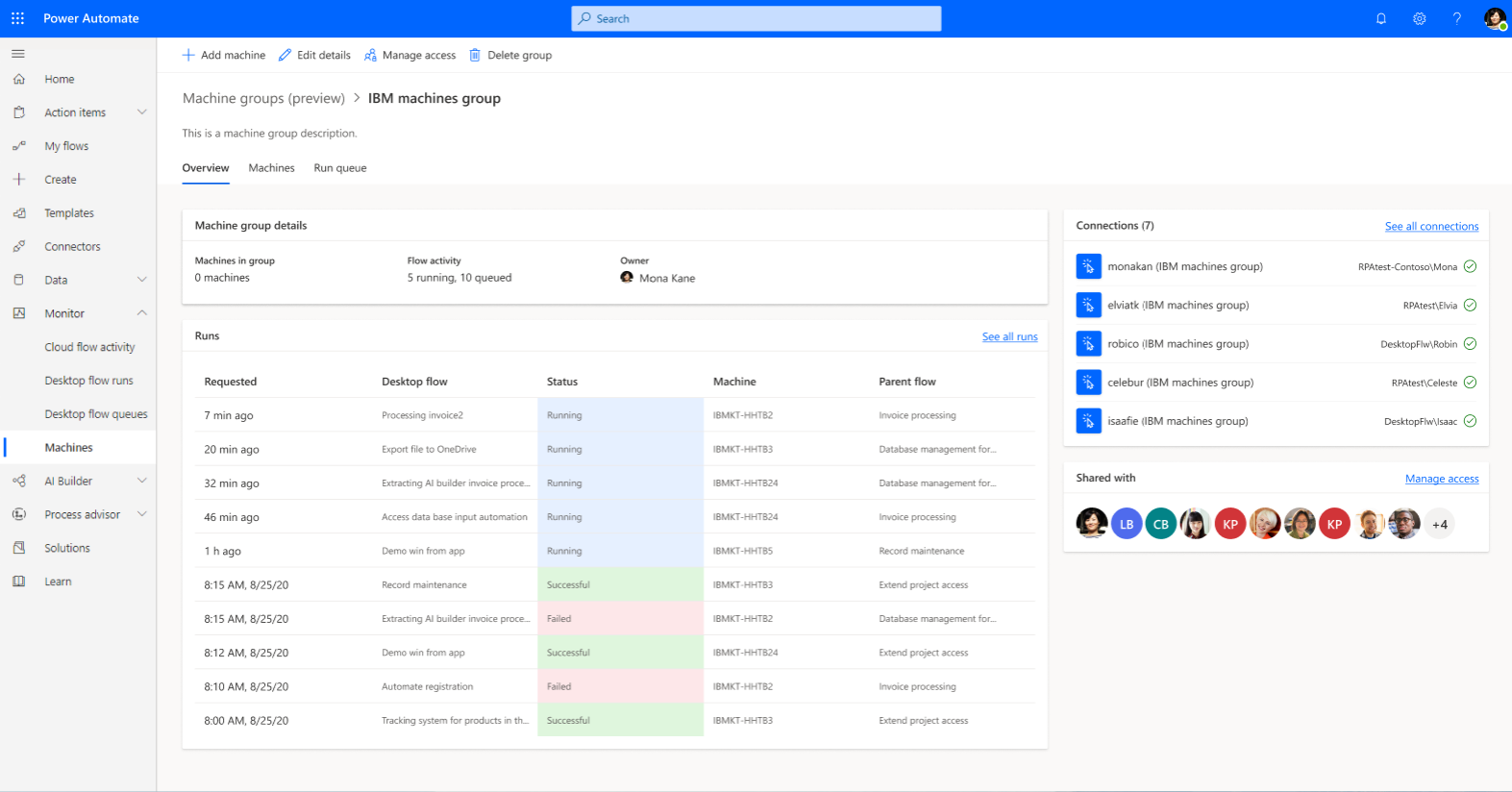Expand the Action items chevron
The width and height of the screenshot is (1512, 792).
click(142, 112)
